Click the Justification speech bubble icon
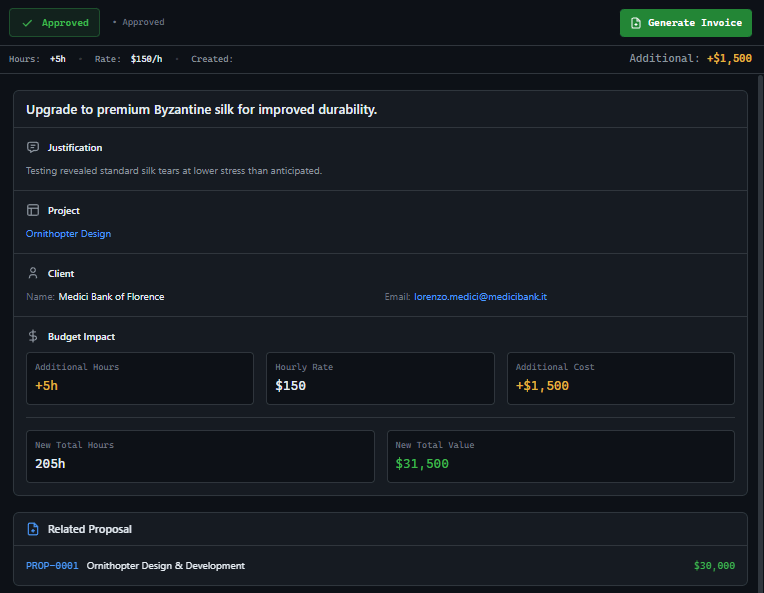Screen dimensions: 764x593 tap(33, 148)
